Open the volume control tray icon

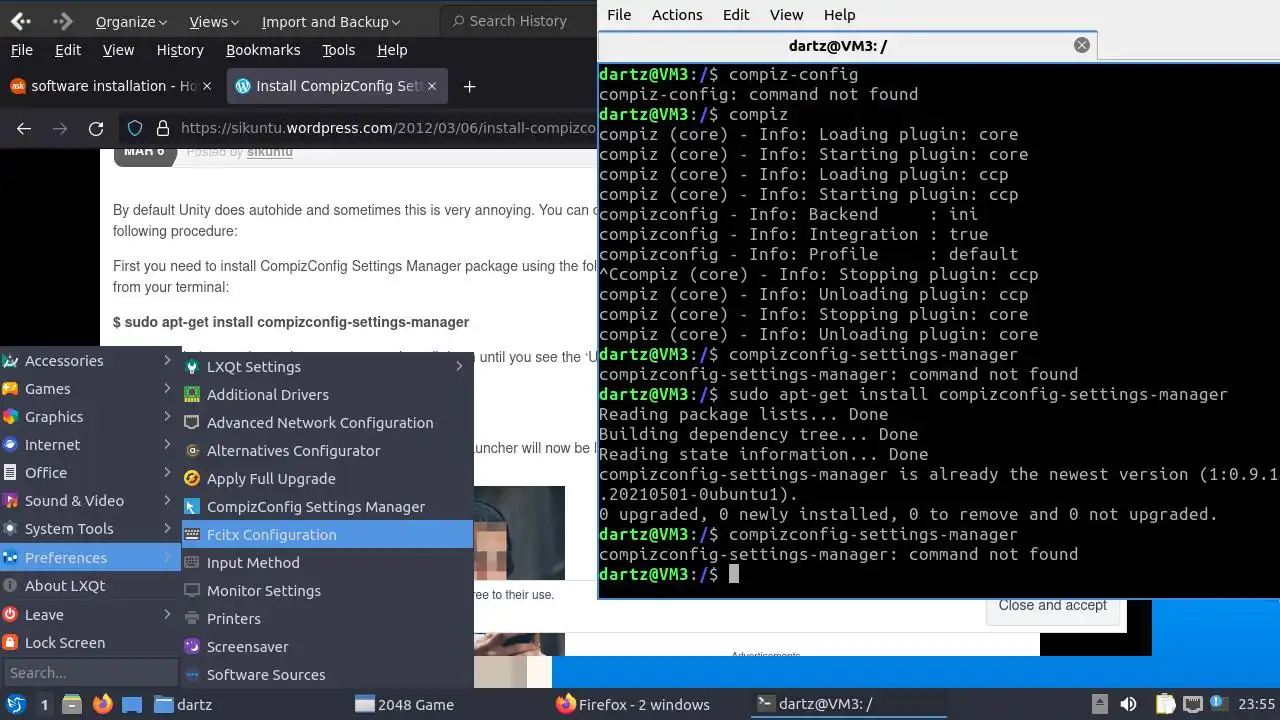click(x=1128, y=704)
